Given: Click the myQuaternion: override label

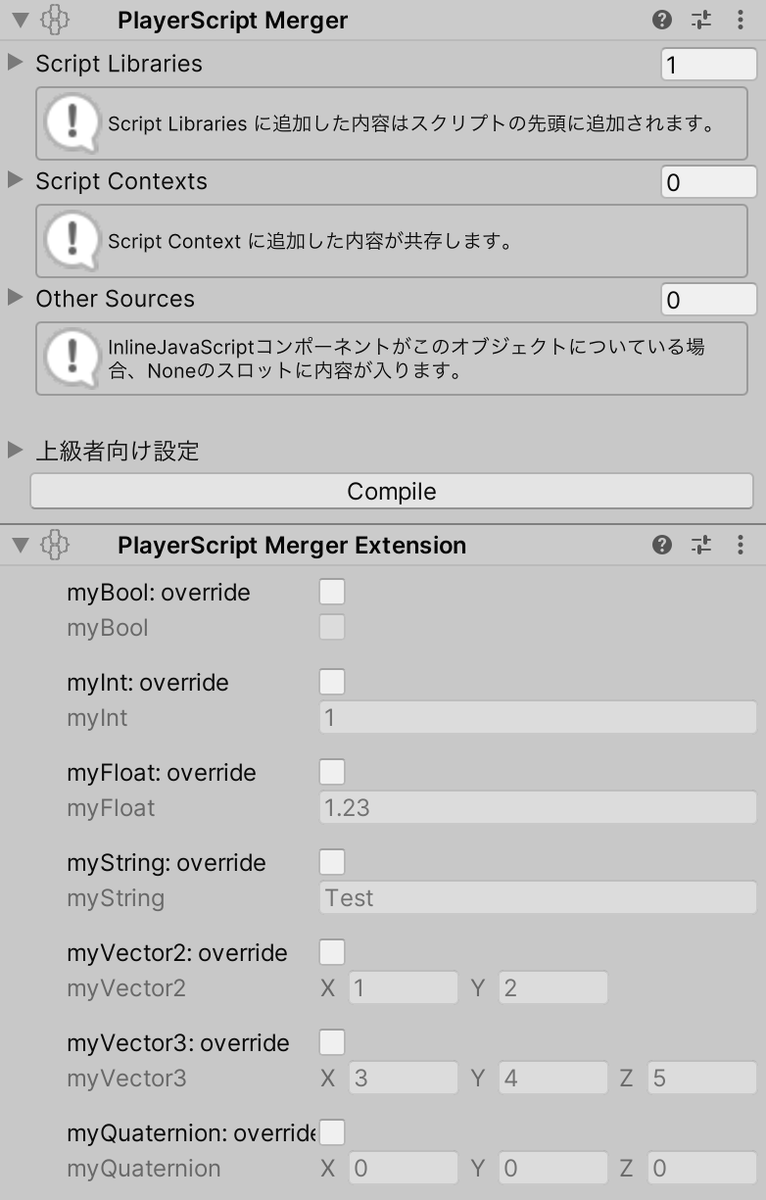Looking at the screenshot, I should (x=191, y=1132).
